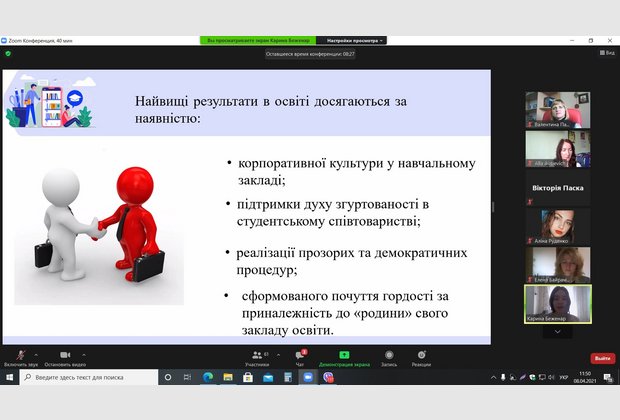The image size is (620, 420).
Task: Launch Microsoft Edge from taskbar
Action: coord(208,377)
